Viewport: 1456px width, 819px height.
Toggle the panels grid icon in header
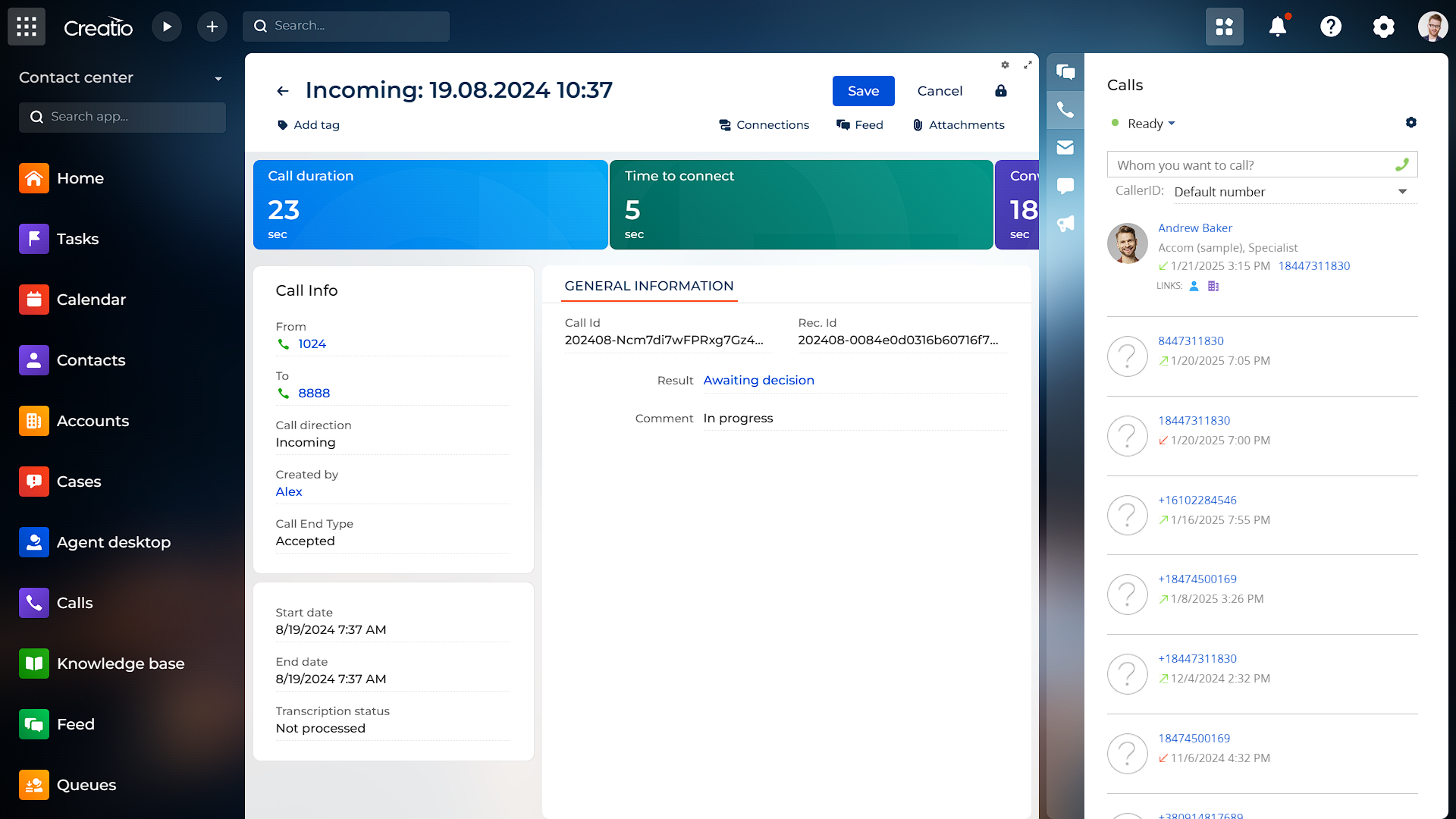pos(1225,27)
